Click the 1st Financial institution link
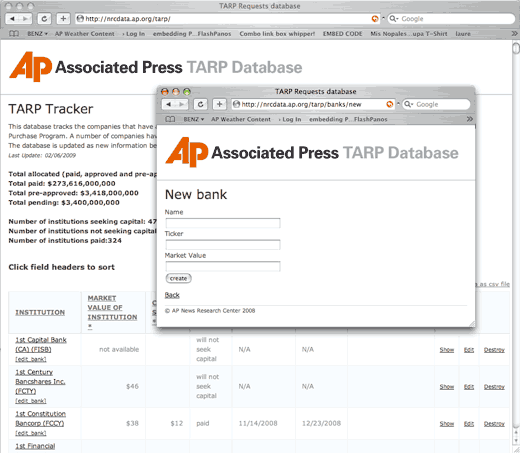 tap(35, 446)
